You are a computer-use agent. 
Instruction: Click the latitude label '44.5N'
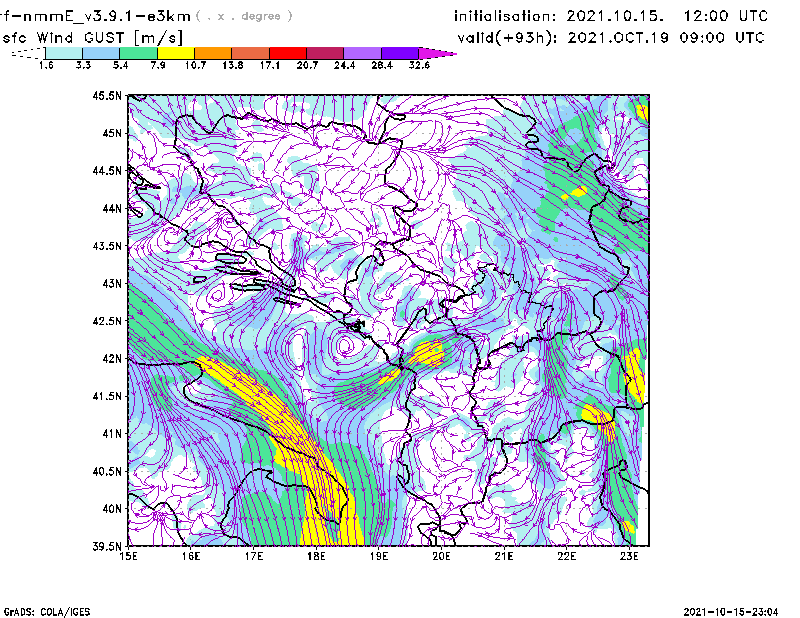107,170
